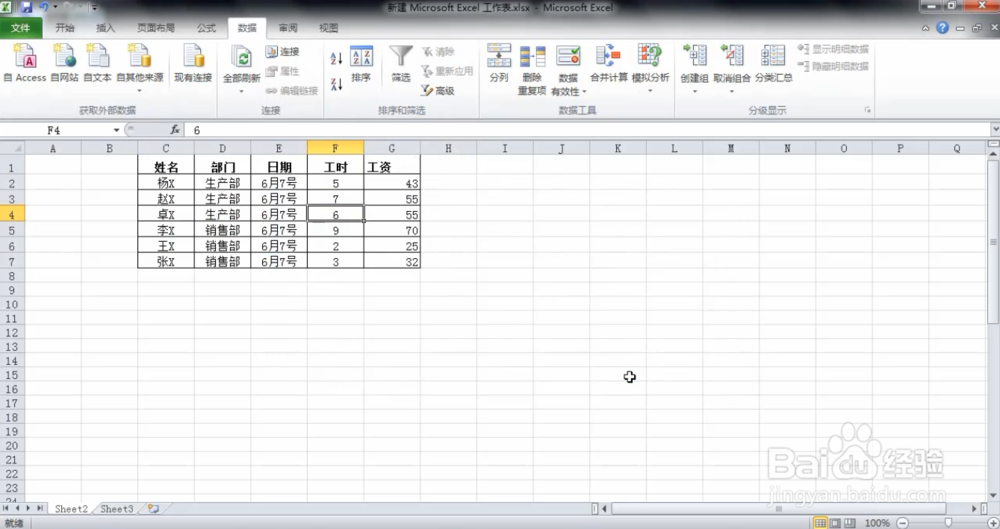Select Sheet2 worksheet tab
Image resolution: width=1000 pixels, height=529 pixels.
pos(71,509)
